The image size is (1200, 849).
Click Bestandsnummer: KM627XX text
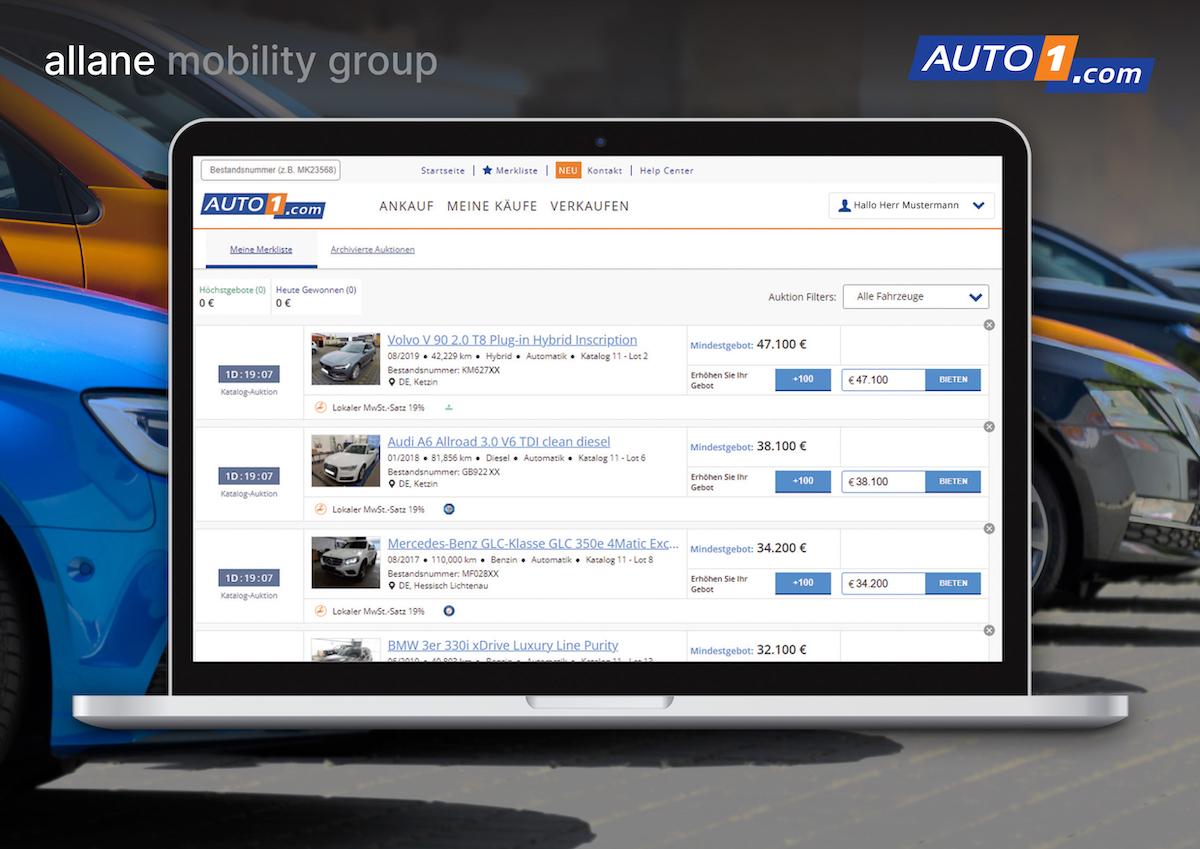point(444,369)
